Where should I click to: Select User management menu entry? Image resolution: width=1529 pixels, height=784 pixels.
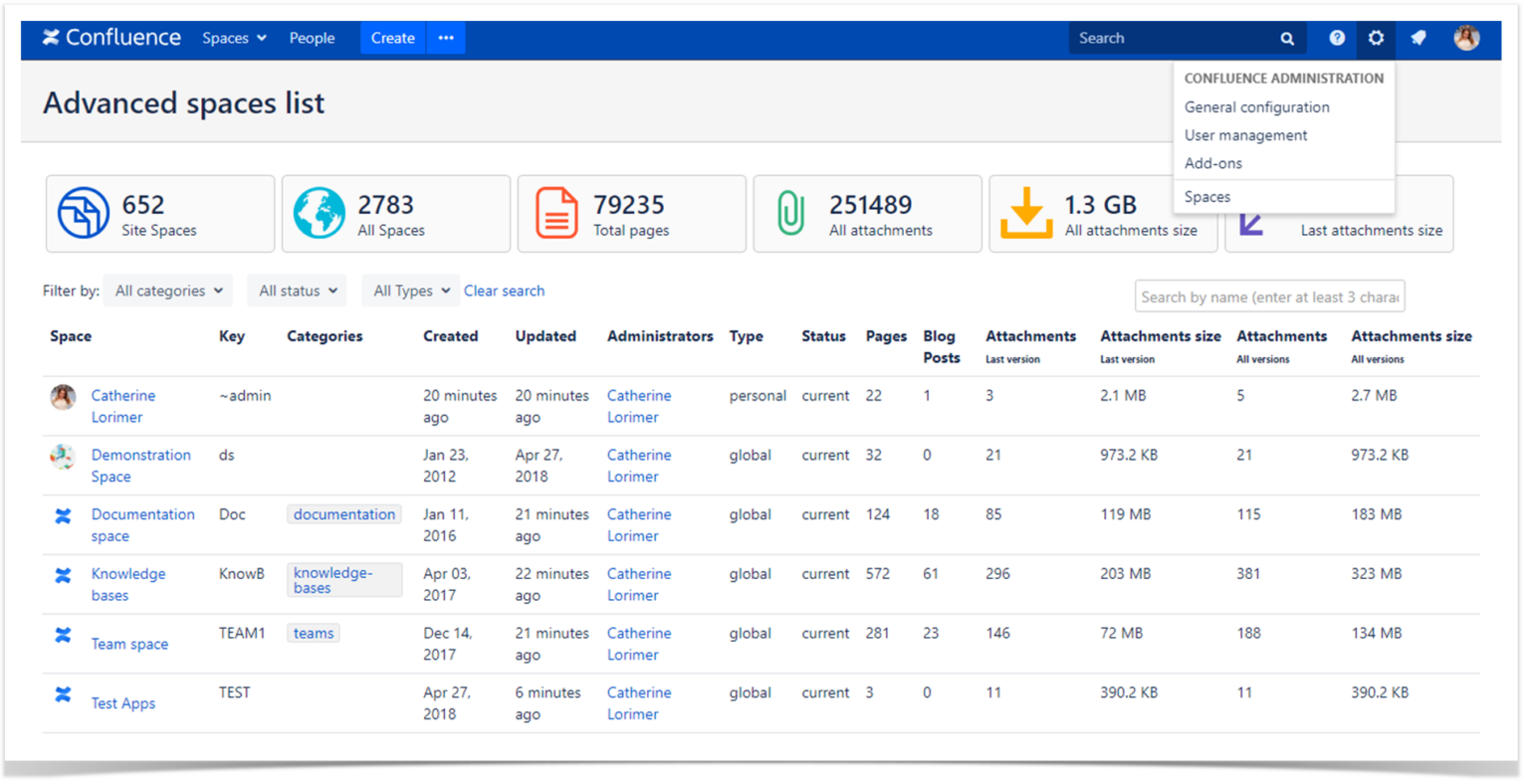(1245, 134)
